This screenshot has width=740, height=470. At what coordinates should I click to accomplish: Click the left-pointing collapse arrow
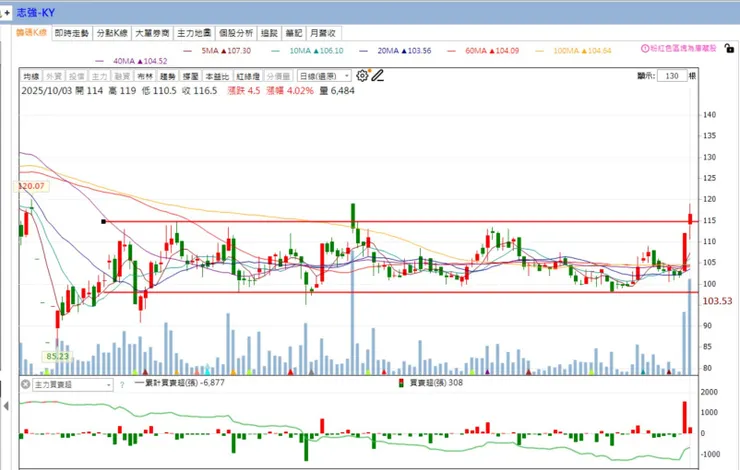coord(6,406)
